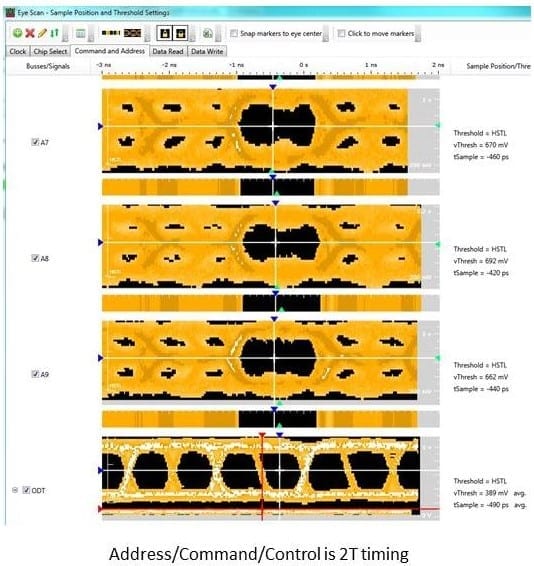534x566 pixels.
Task: Click the second framed save-eye icon
Action: [x=181, y=33]
